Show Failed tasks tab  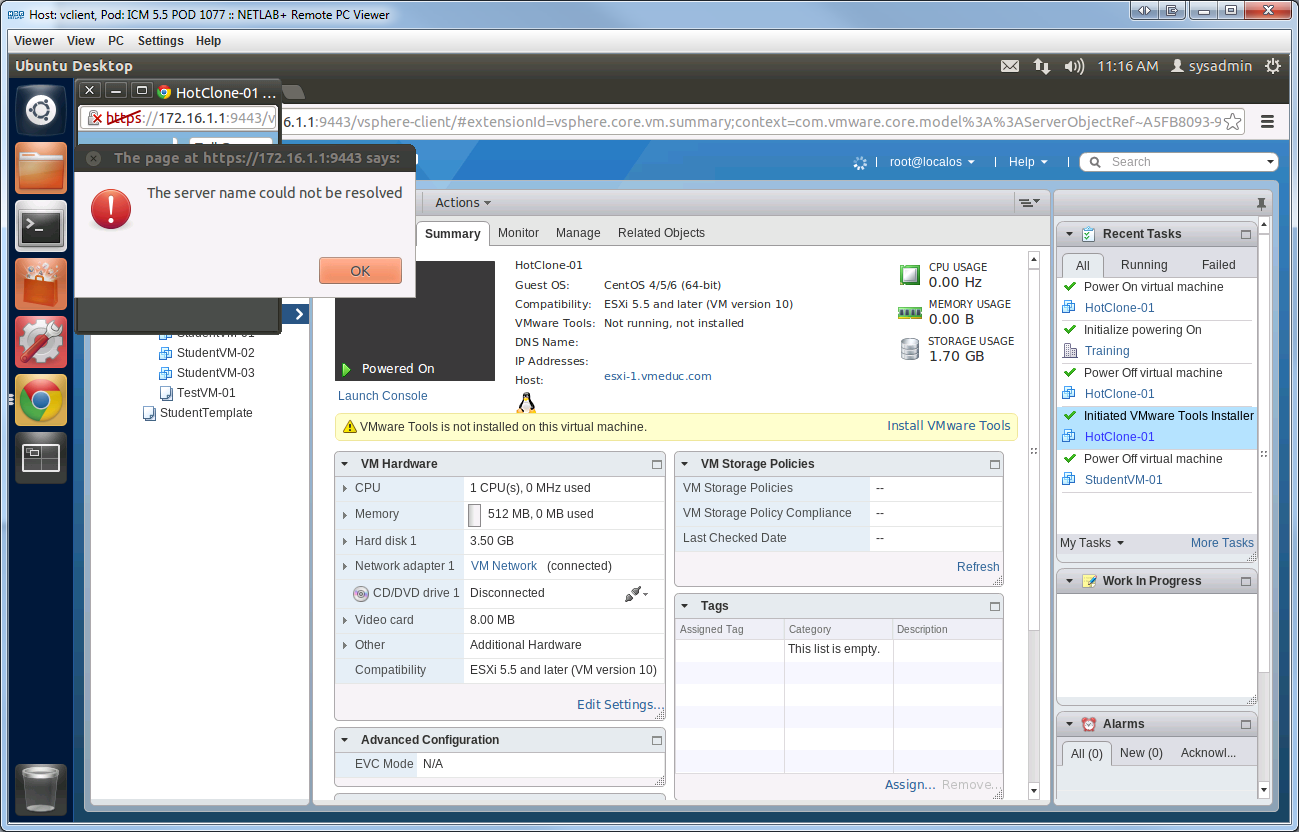1218,265
